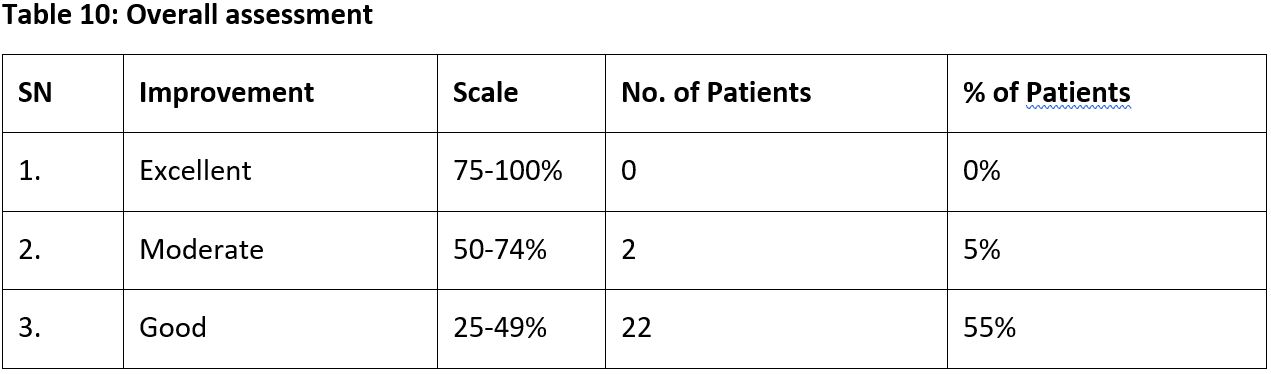Select the Excellent cell
This screenshot has height=374, width=1271.
(280, 171)
